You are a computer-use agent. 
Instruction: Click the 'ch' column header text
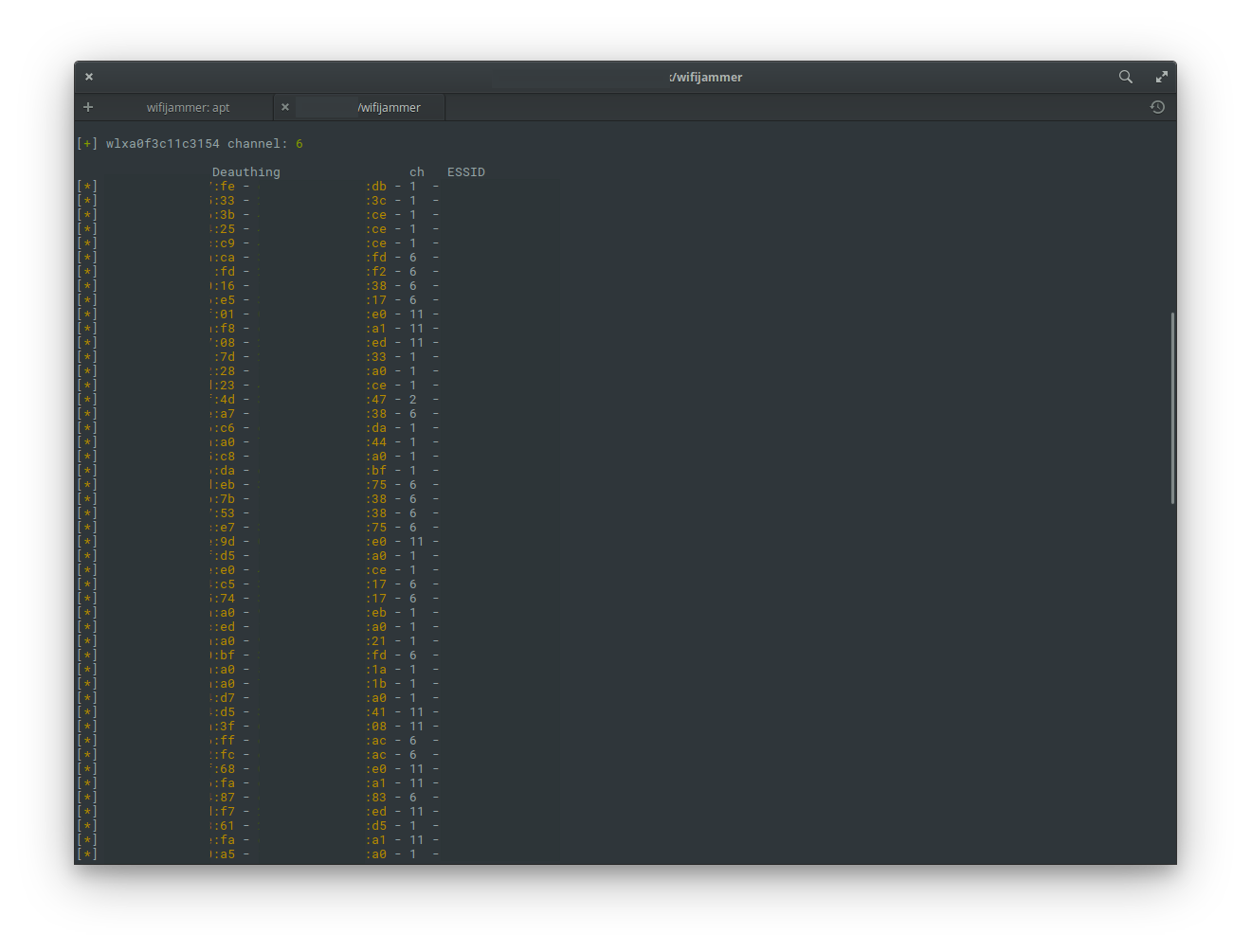tap(417, 172)
